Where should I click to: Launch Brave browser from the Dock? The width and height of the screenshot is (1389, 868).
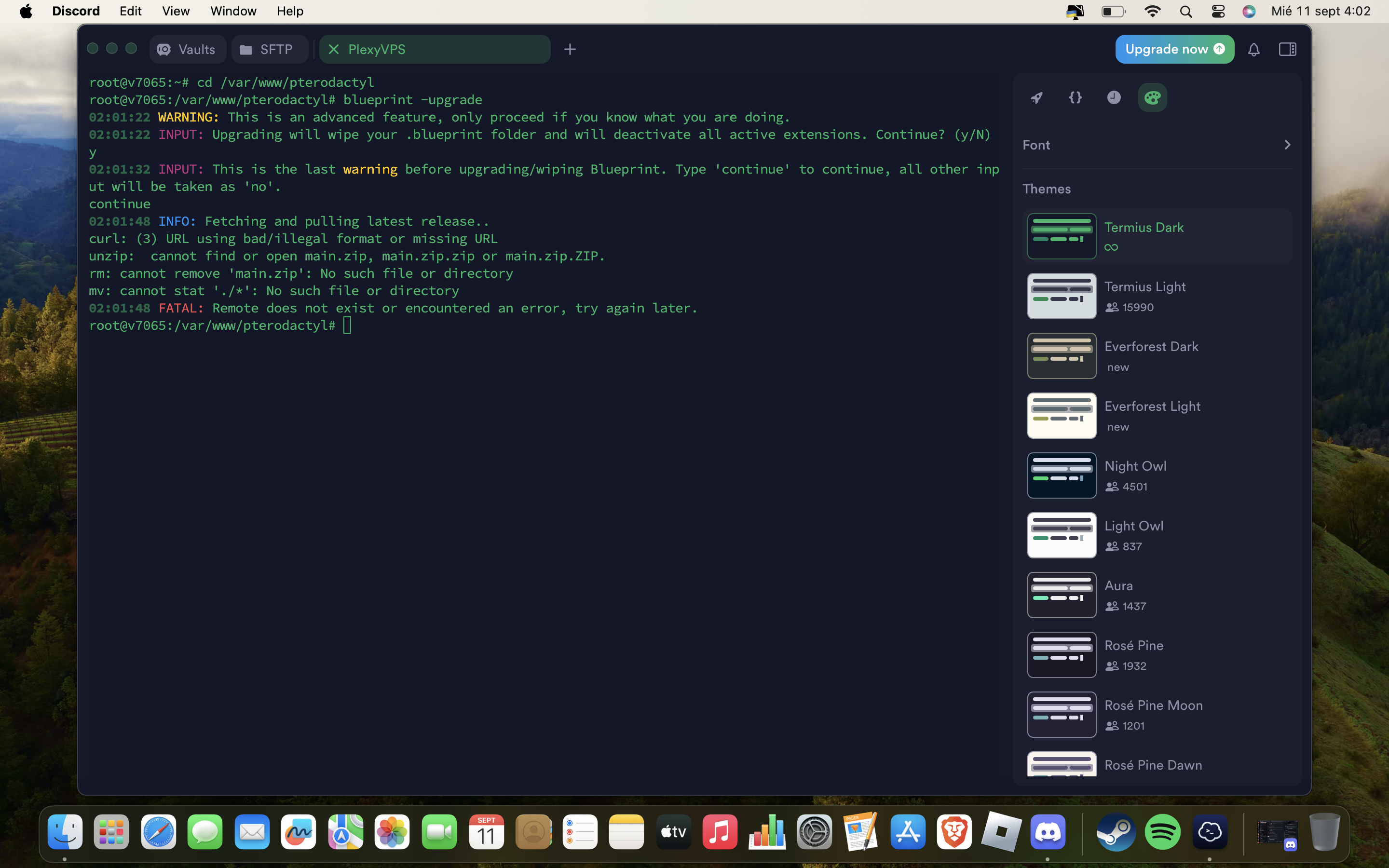coord(954,832)
